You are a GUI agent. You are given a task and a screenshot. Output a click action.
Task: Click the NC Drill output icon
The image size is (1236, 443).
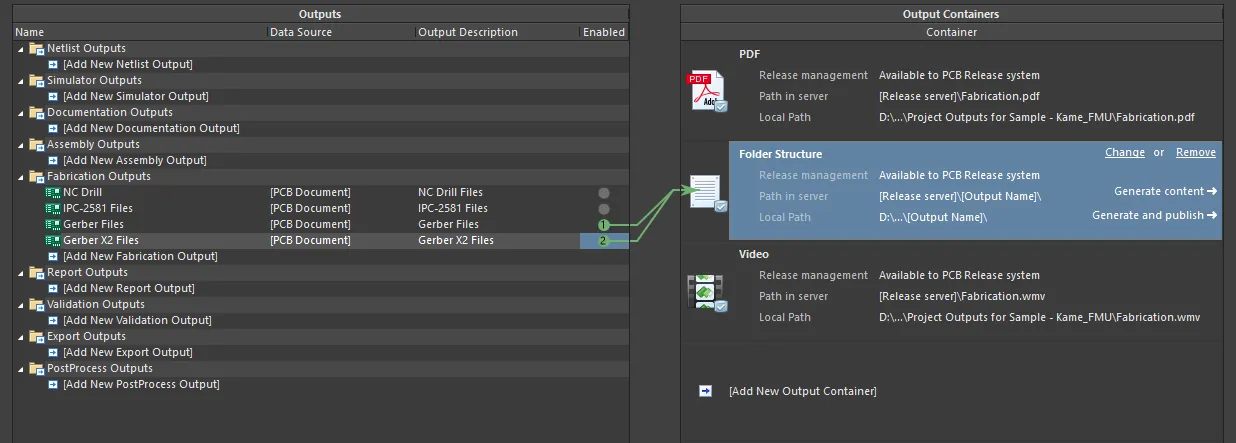(x=53, y=192)
